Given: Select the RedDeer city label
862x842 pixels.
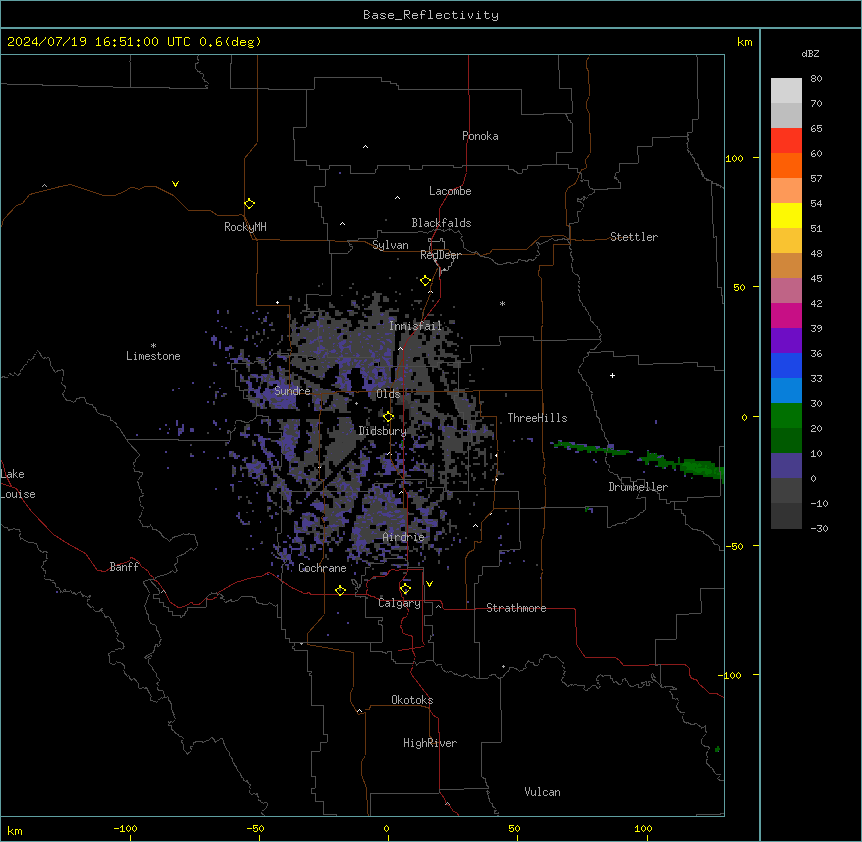Looking at the screenshot, I should (x=440, y=255).
